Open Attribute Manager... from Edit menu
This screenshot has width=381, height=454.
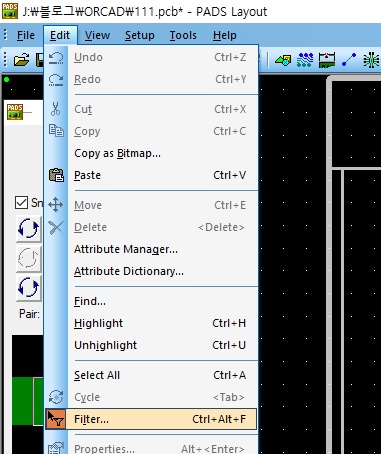tap(151, 249)
